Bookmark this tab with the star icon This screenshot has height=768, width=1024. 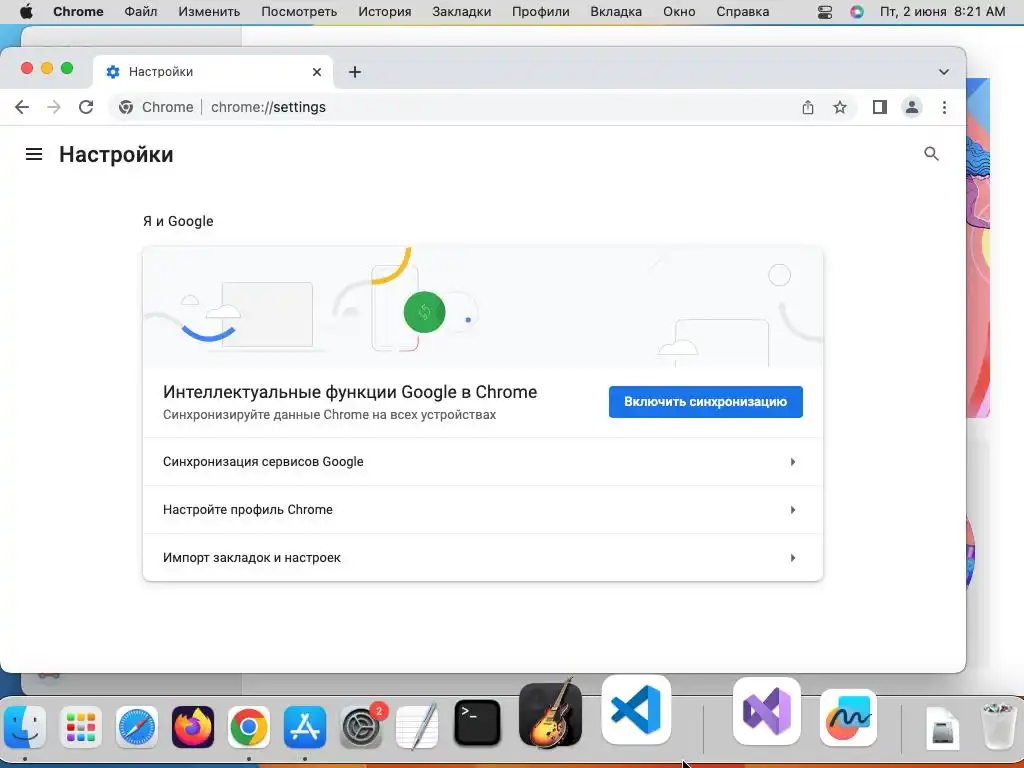[x=840, y=107]
